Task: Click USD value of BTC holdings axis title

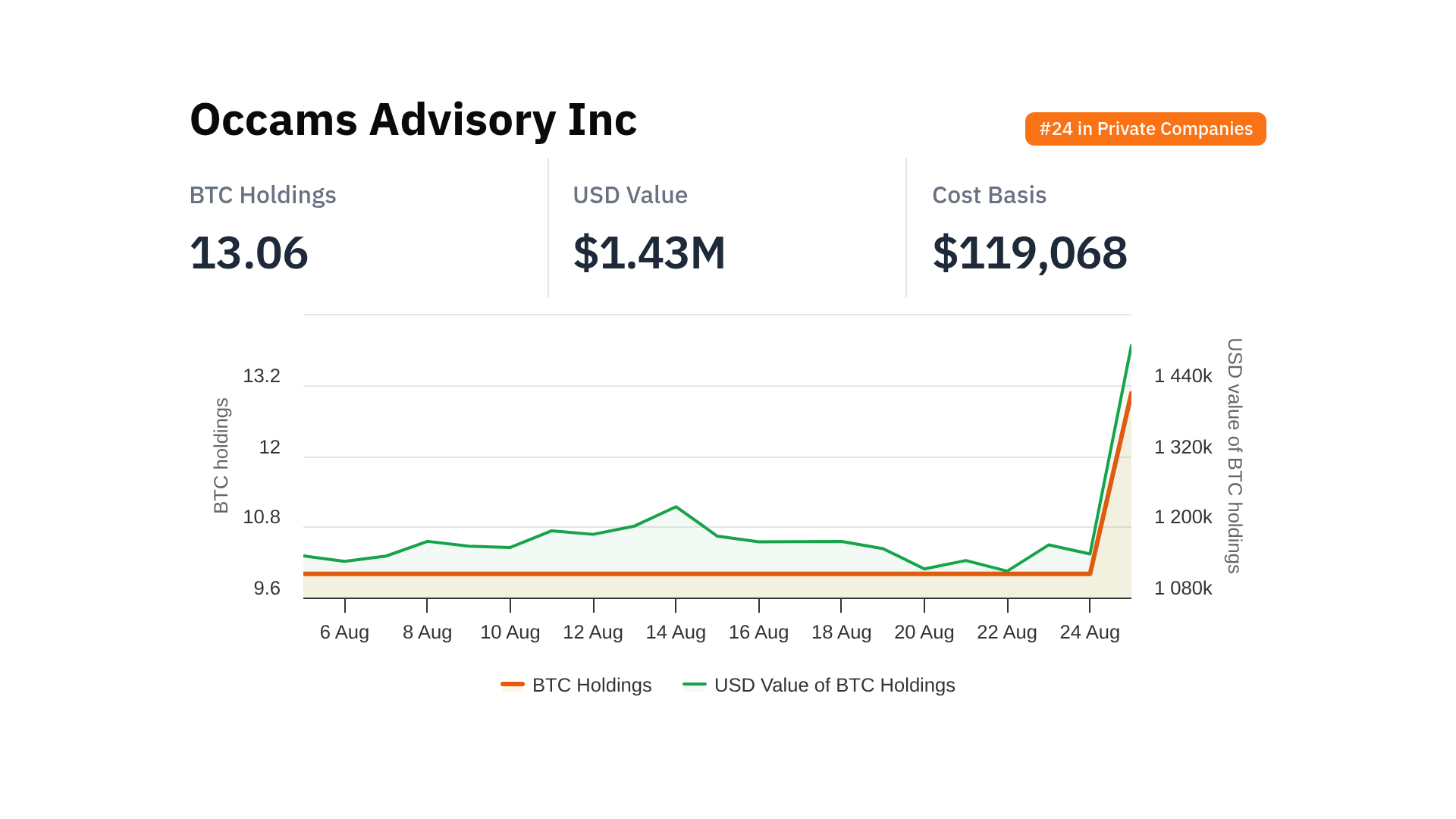Action: click(1235, 456)
